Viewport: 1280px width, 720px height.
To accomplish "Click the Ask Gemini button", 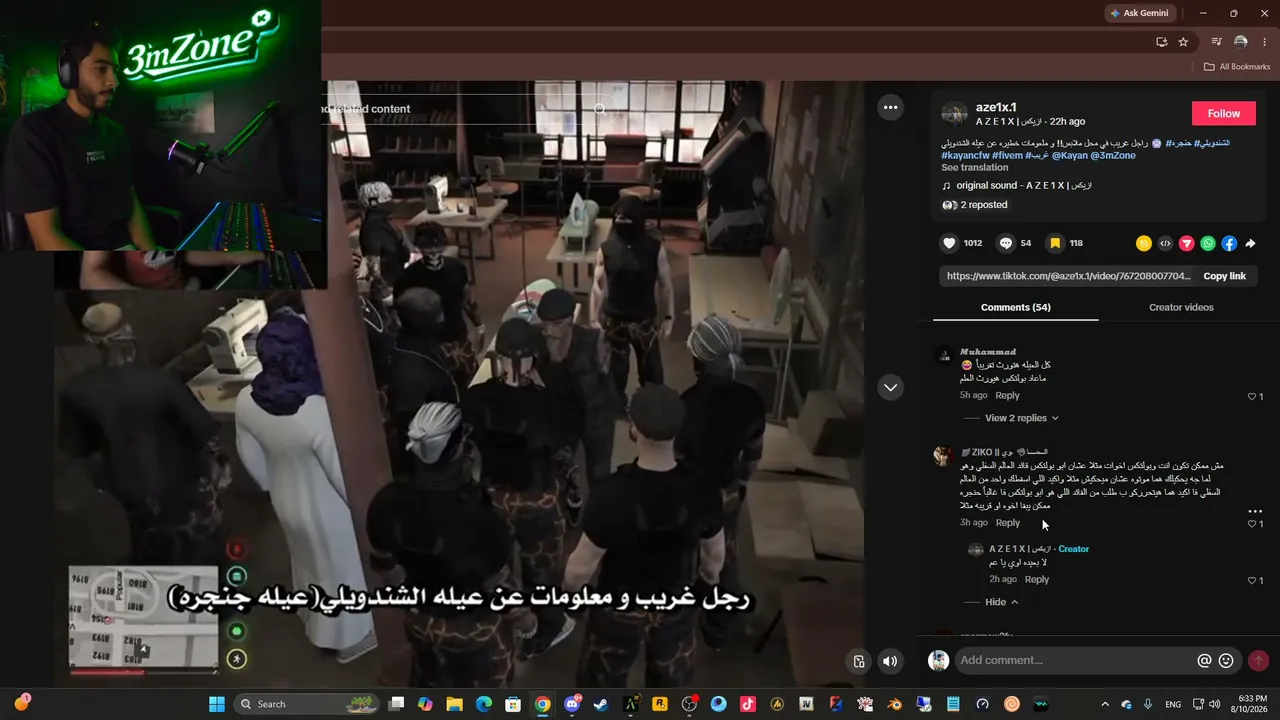I will point(1139,13).
